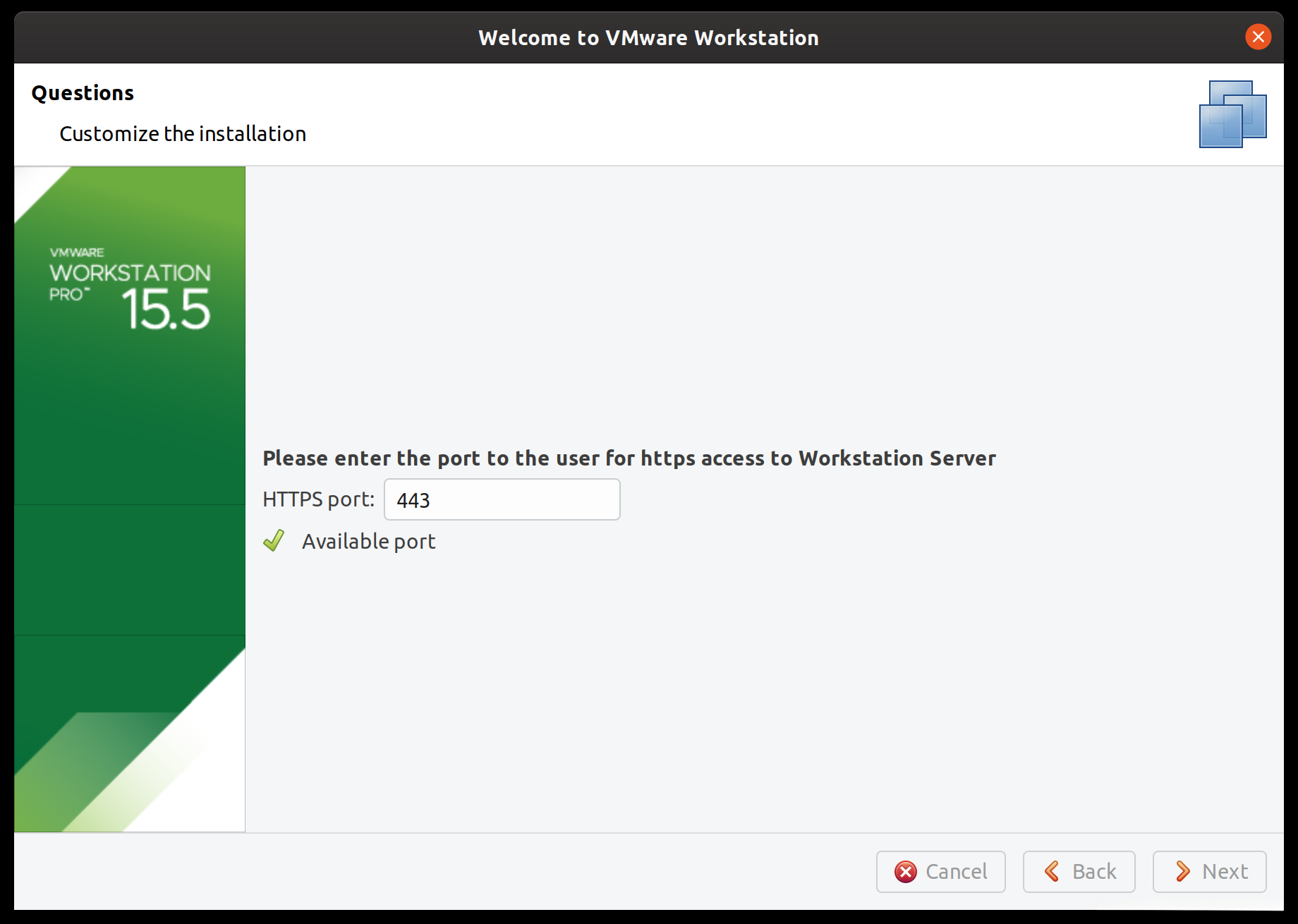1298x924 pixels.
Task: Click the Next button
Action: (x=1209, y=871)
